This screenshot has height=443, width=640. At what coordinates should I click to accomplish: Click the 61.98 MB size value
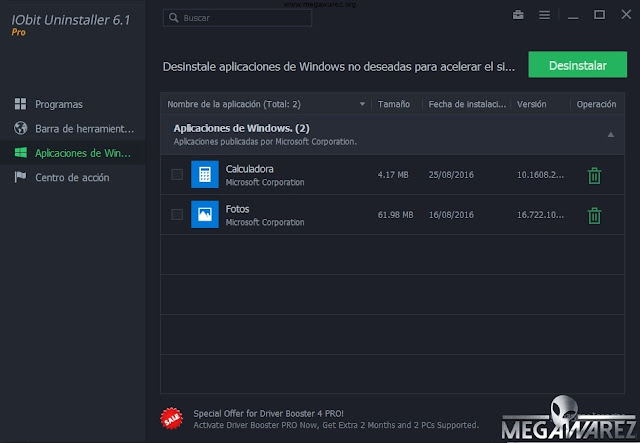[395, 215]
